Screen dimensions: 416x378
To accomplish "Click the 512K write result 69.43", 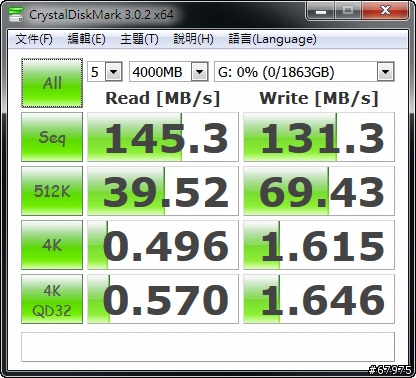I will (x=319, y=191).
